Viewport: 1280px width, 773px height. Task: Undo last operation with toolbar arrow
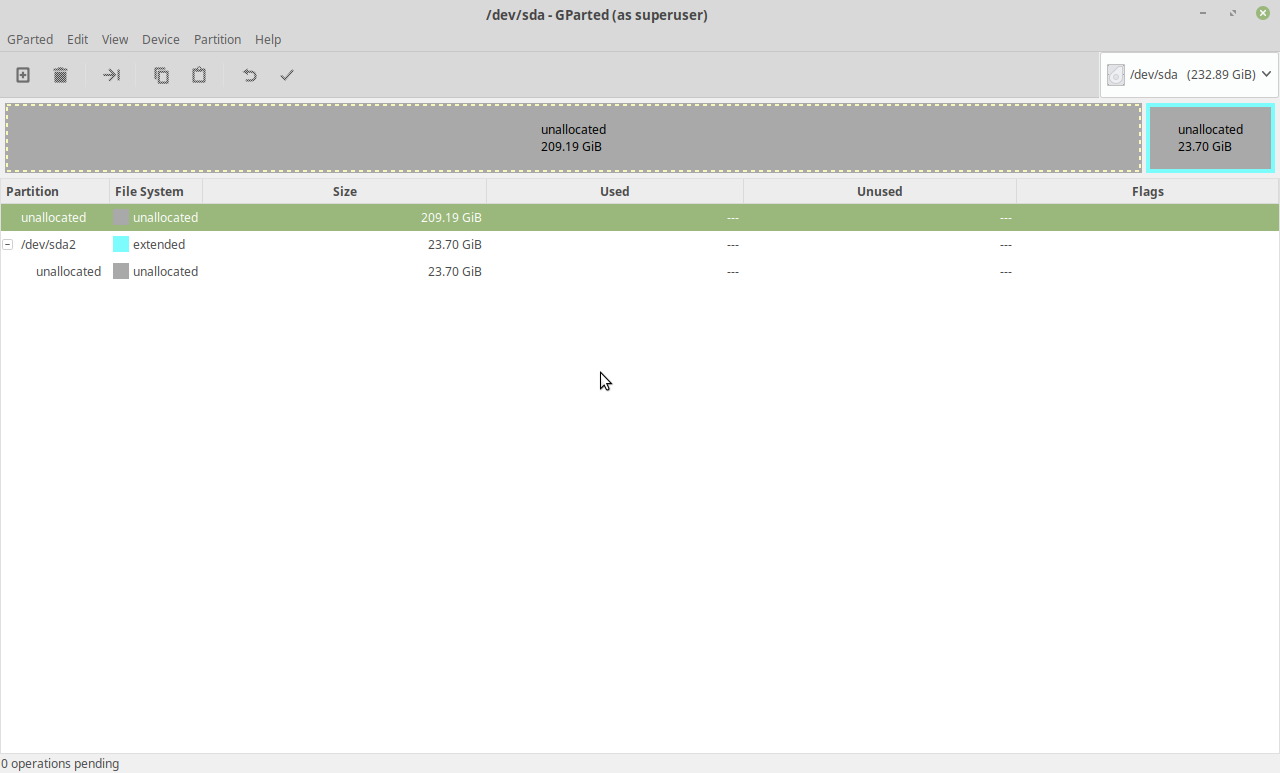click(x=250, y=75)
